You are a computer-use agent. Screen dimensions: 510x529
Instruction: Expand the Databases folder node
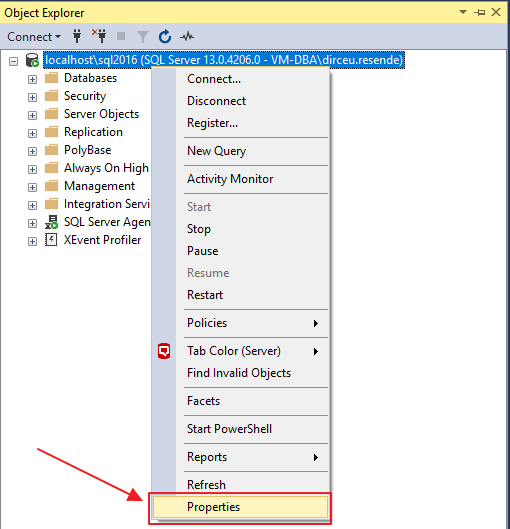[32, 79]
